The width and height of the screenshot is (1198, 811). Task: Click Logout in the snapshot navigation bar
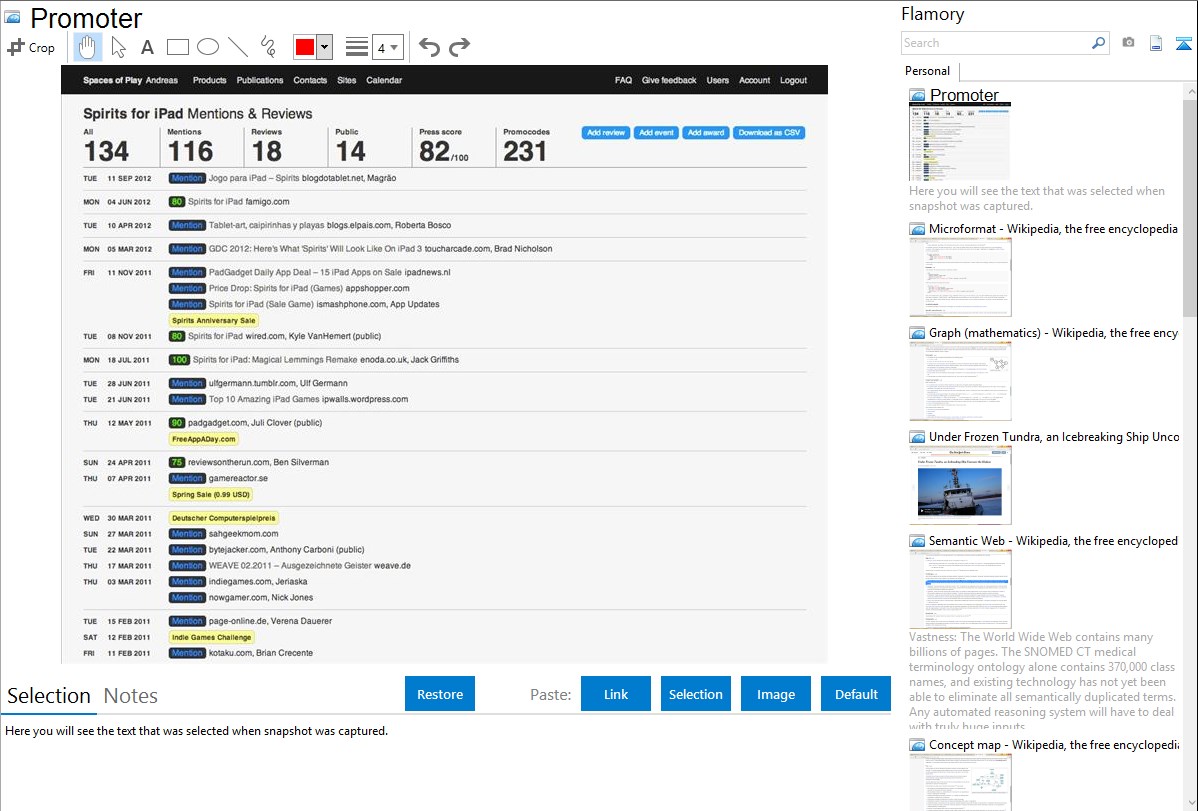coord(793,80)
